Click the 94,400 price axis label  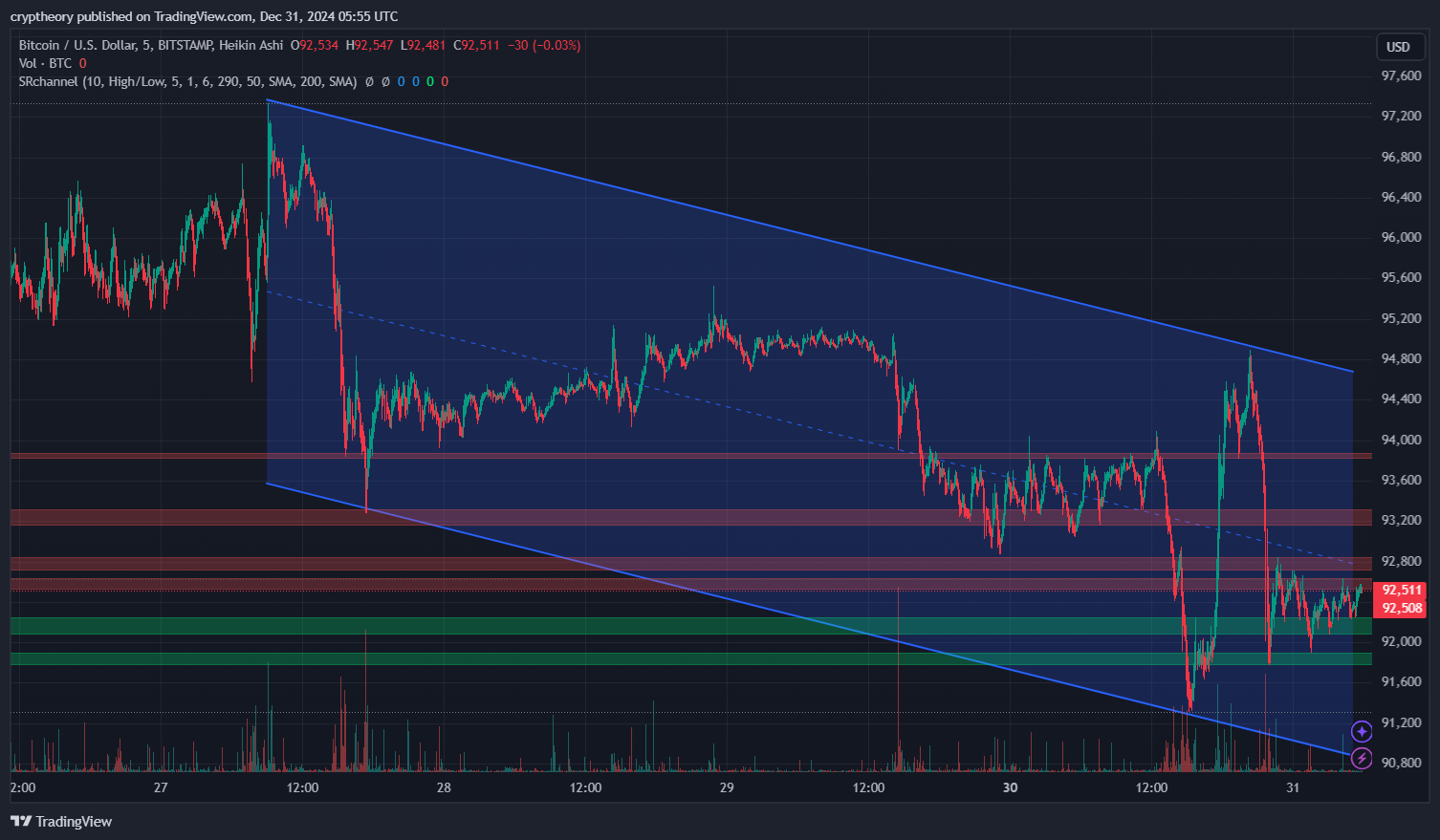(x=1402, y=398)
